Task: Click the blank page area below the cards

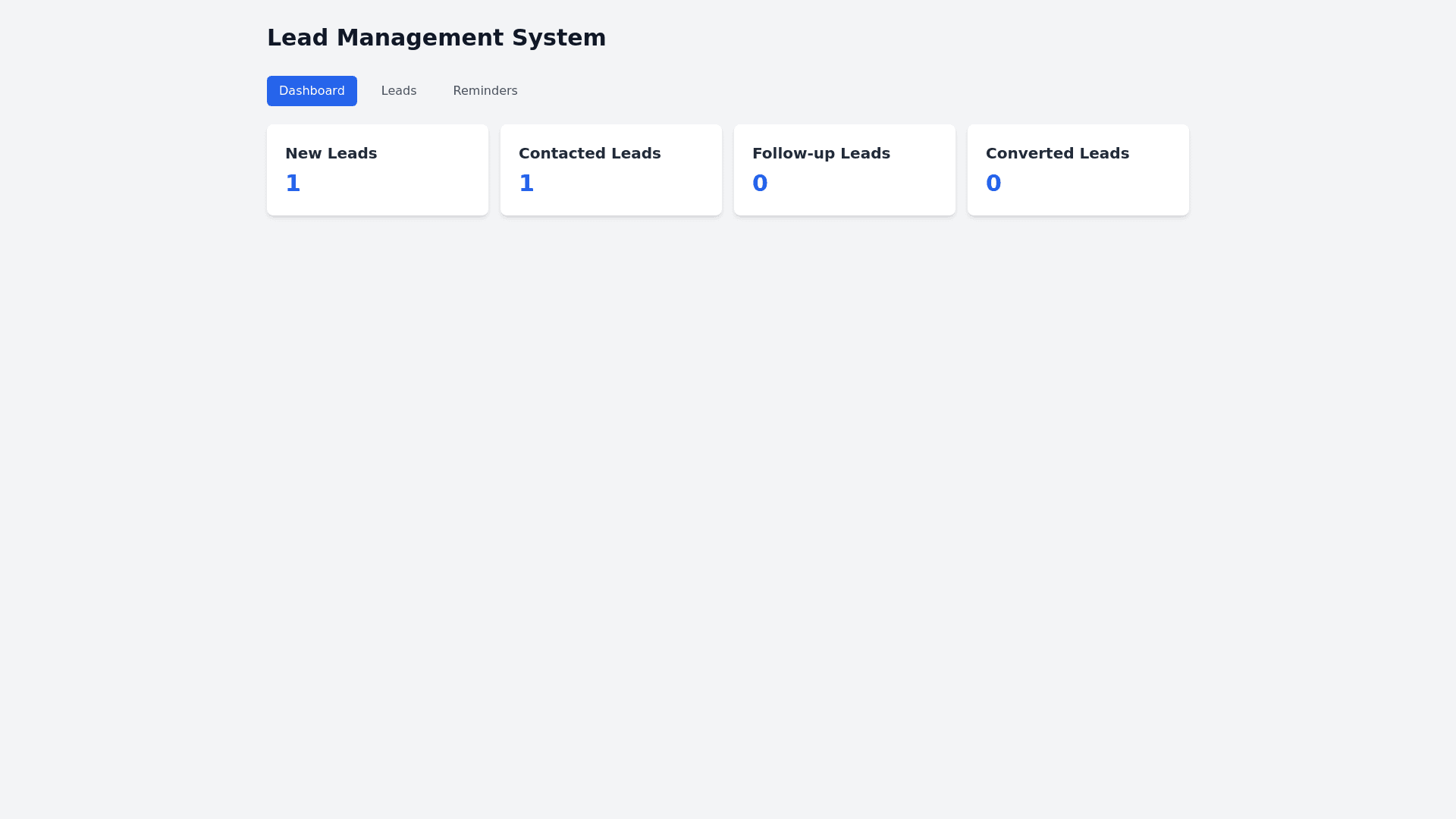Action: (x=728, y=493)
